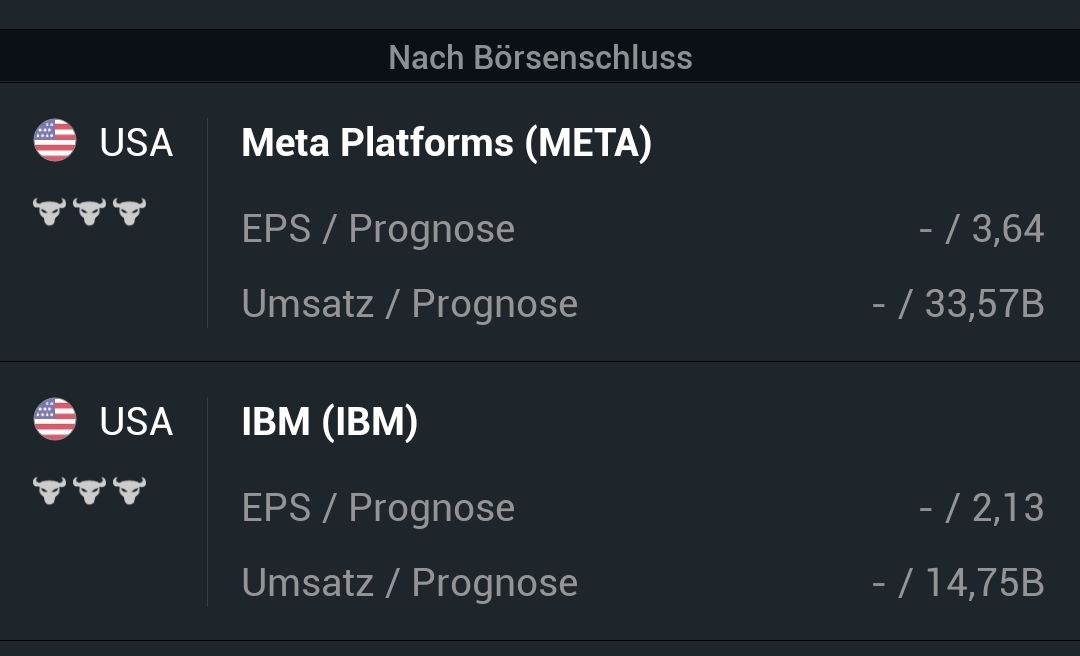
Task: Click Meta's Umsatz / Prognose label
Action: coord(409,304)
